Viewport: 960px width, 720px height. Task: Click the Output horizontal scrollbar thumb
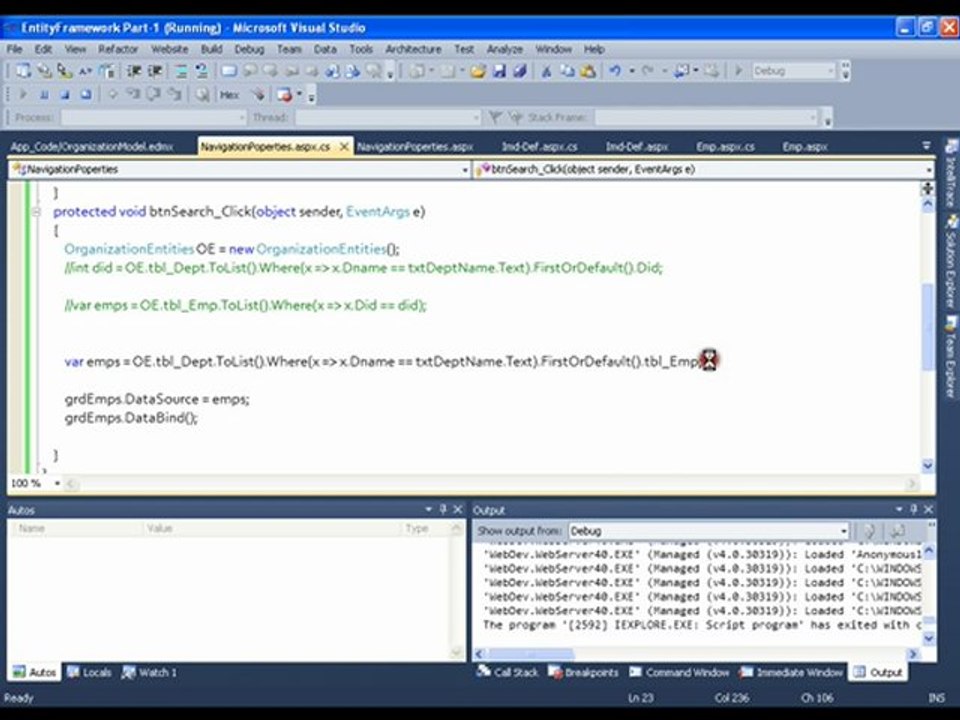coord(531,654)
